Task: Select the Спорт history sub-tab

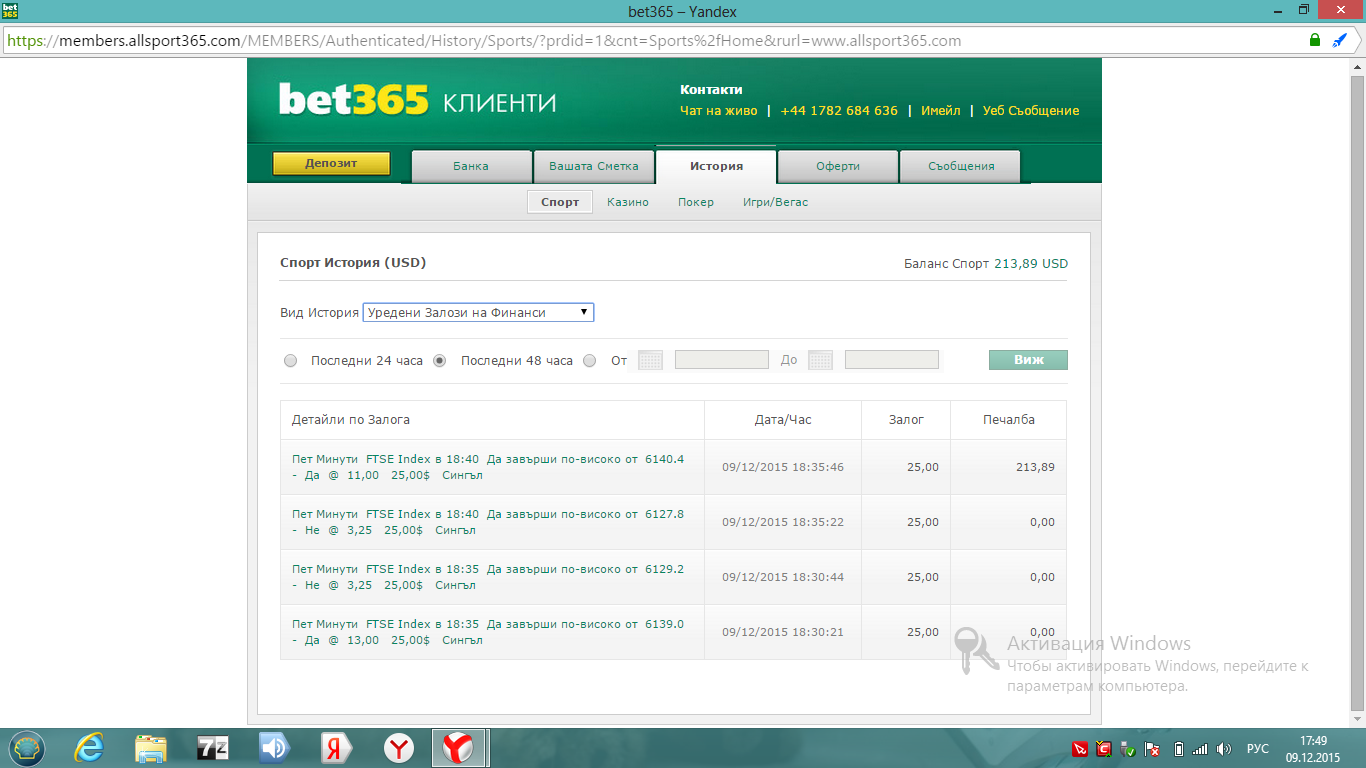Action: pos(560,202)
